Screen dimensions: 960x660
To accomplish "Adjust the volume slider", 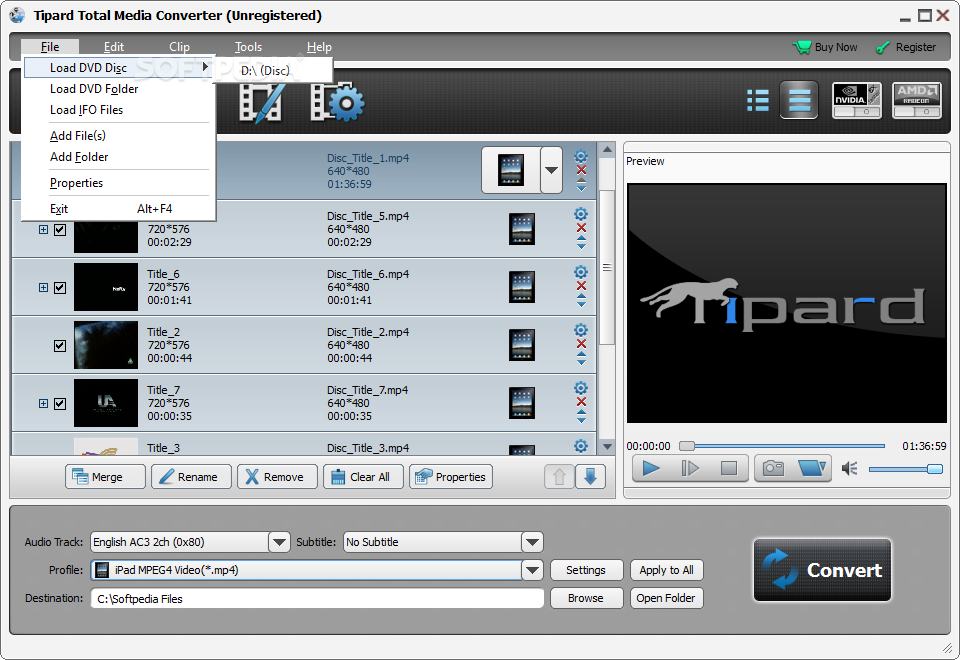I will (x=906, y=469).
